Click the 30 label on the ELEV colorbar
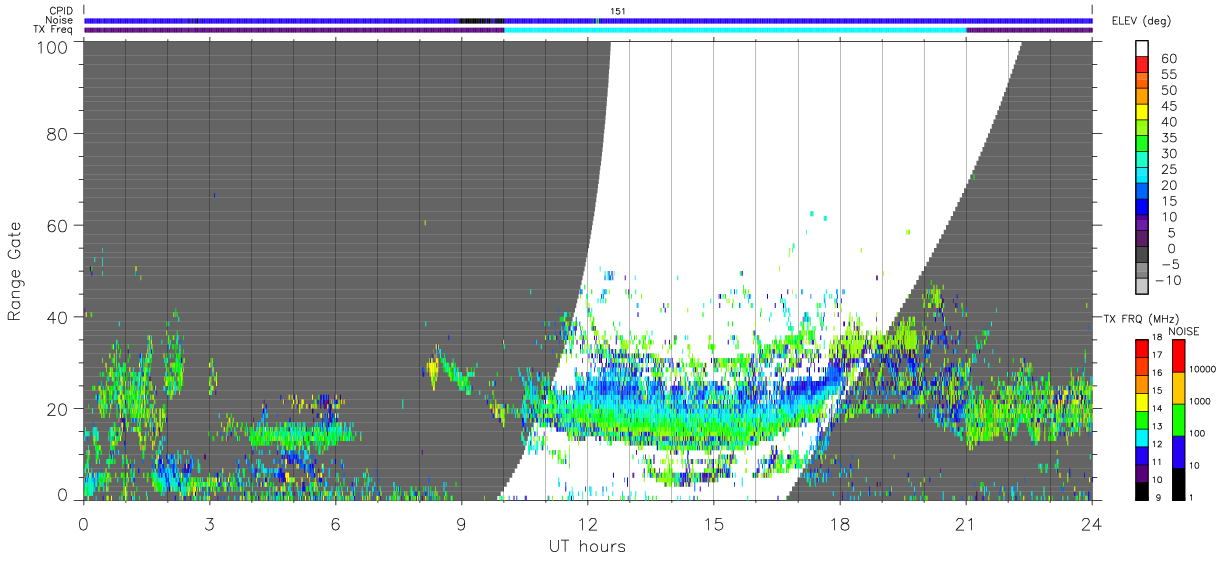Image resolution: width=1228 pixels, height=567 pixels. pyautogui.click(x=1169, y=154)
